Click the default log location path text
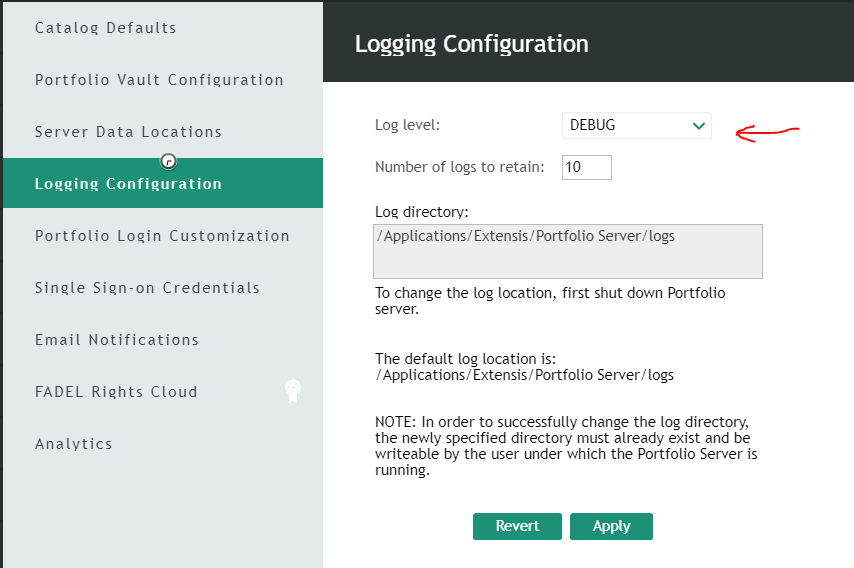 [x=524, y=375]
